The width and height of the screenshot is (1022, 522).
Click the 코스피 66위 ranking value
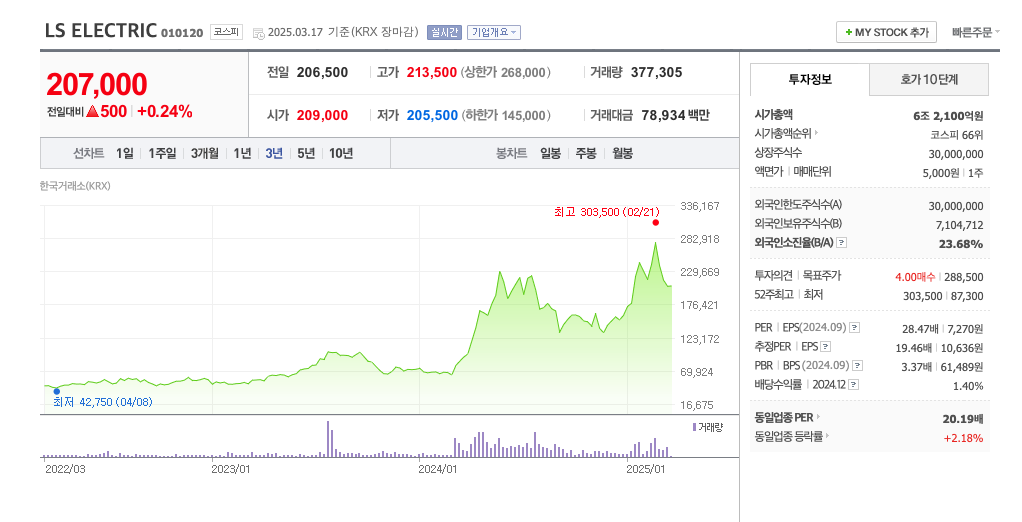[x=957, y=135]
